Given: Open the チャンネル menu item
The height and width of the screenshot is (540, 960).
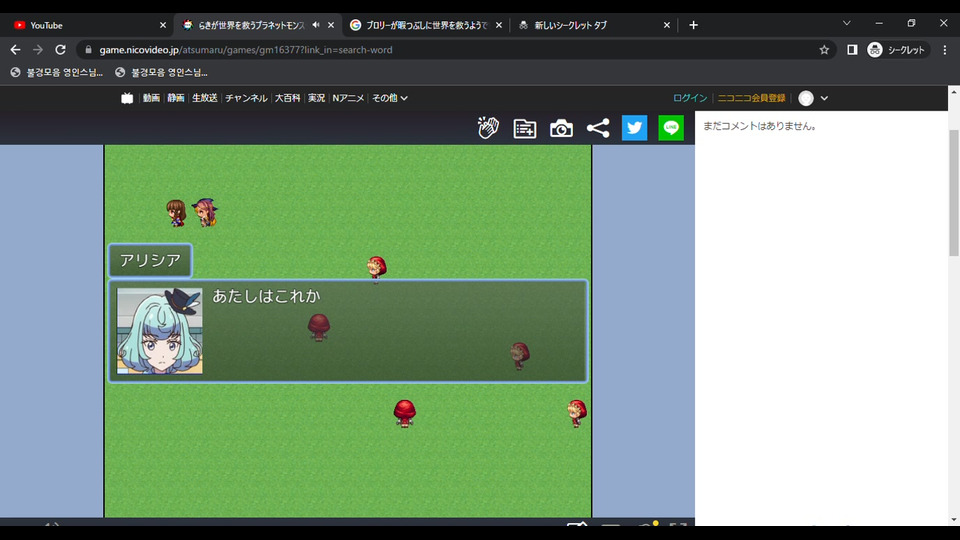Looking at the screenshot, I should [x=246, y=98].
